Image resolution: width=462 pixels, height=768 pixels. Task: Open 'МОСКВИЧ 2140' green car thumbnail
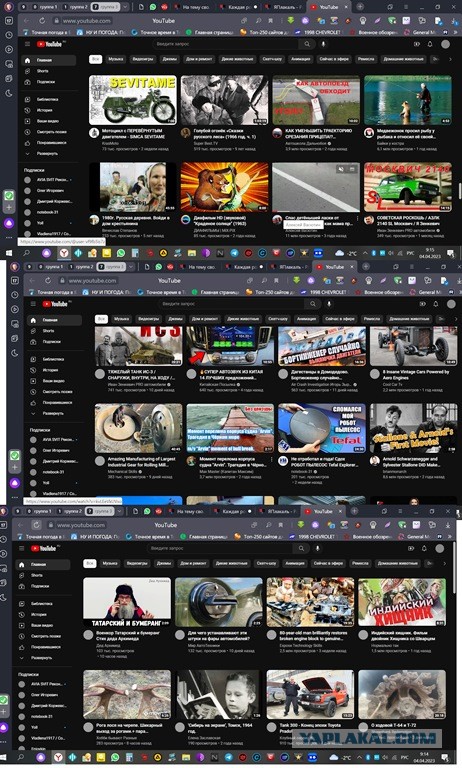coord(408,187)
